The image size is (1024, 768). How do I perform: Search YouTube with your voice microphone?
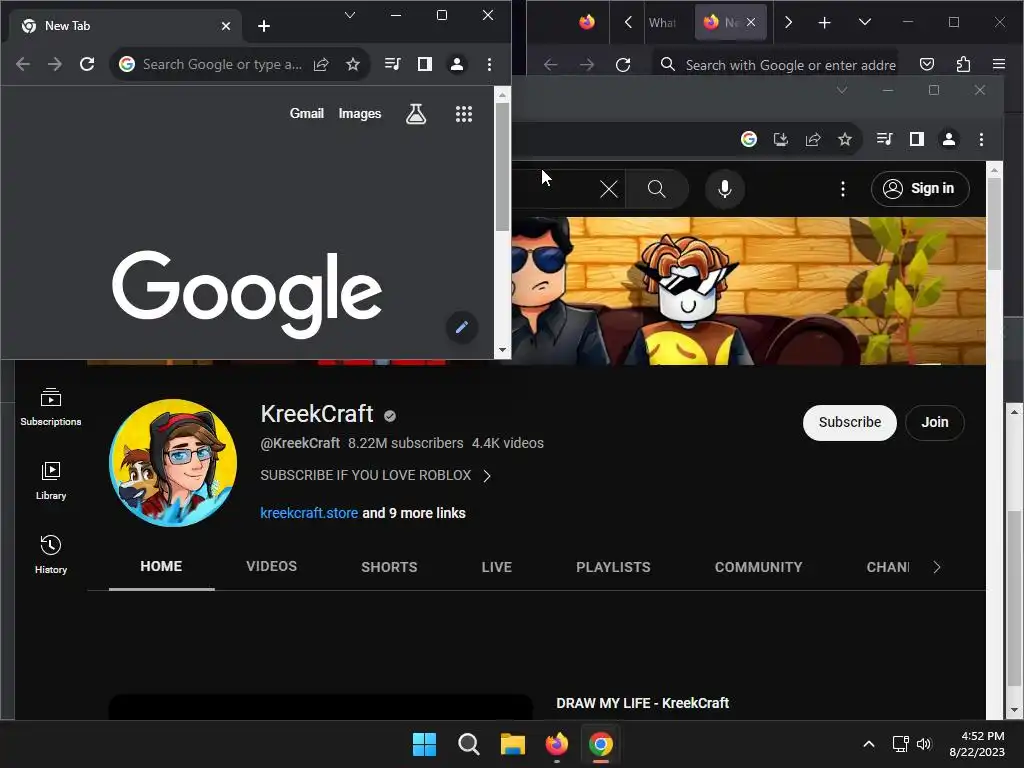pos(724,189)
